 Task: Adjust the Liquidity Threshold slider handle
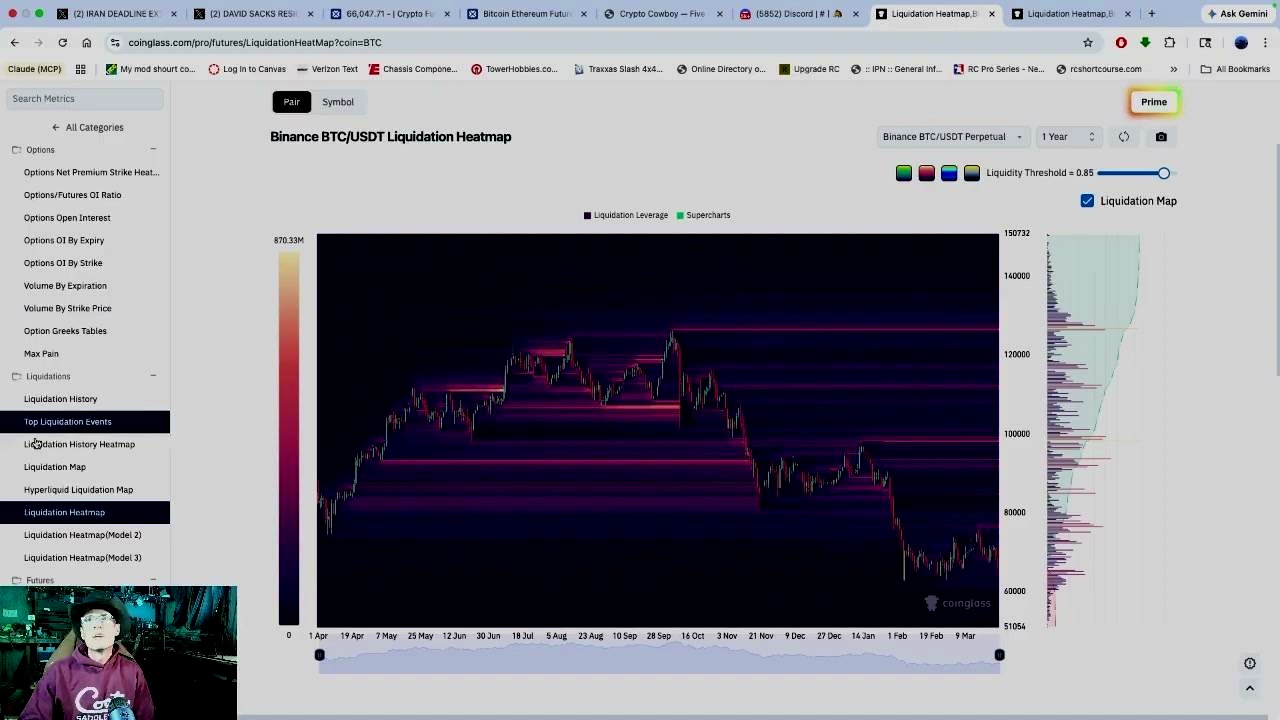(x=1164, y=173)
